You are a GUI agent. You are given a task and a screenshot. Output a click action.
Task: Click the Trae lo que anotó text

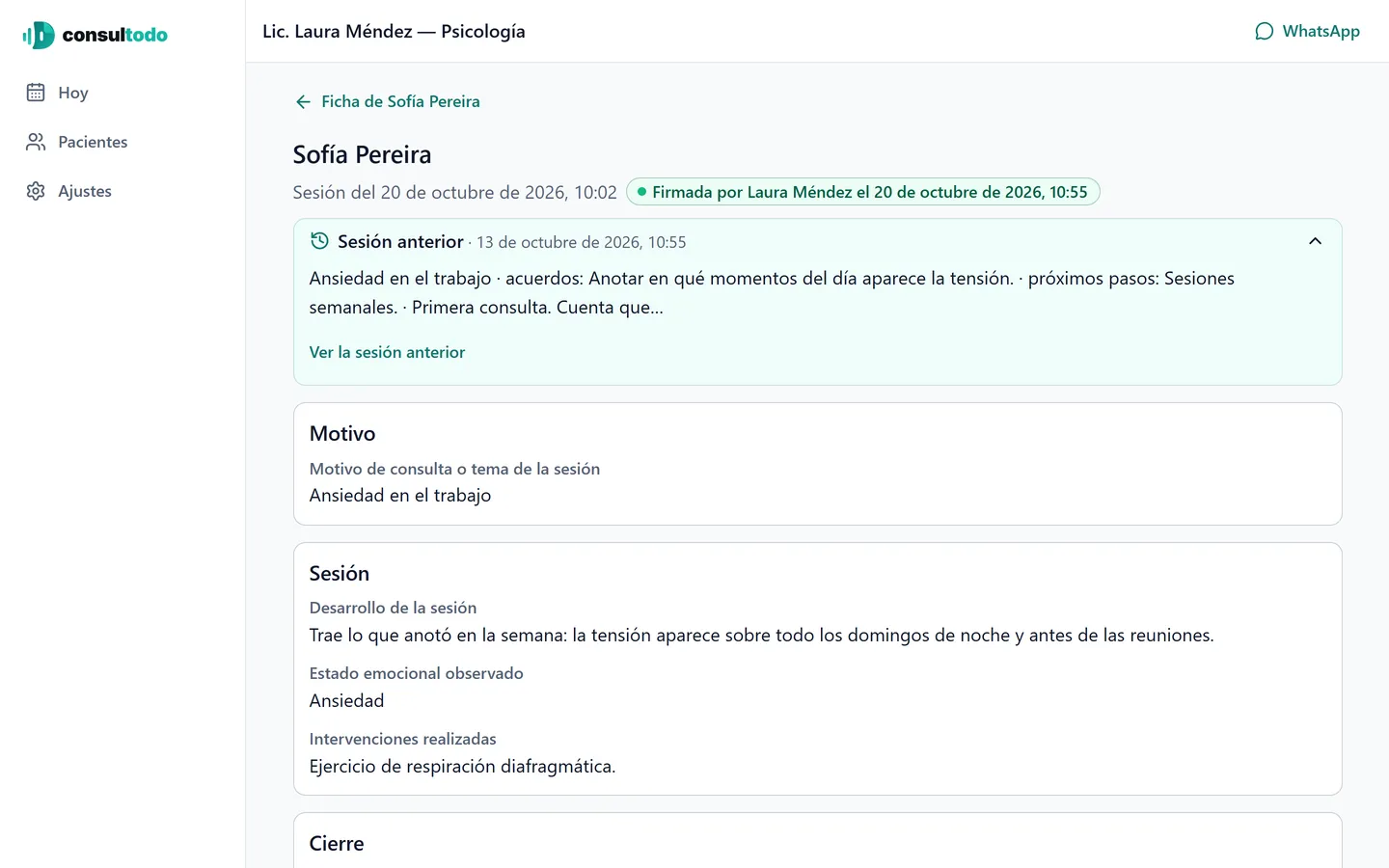coord(762,635)
